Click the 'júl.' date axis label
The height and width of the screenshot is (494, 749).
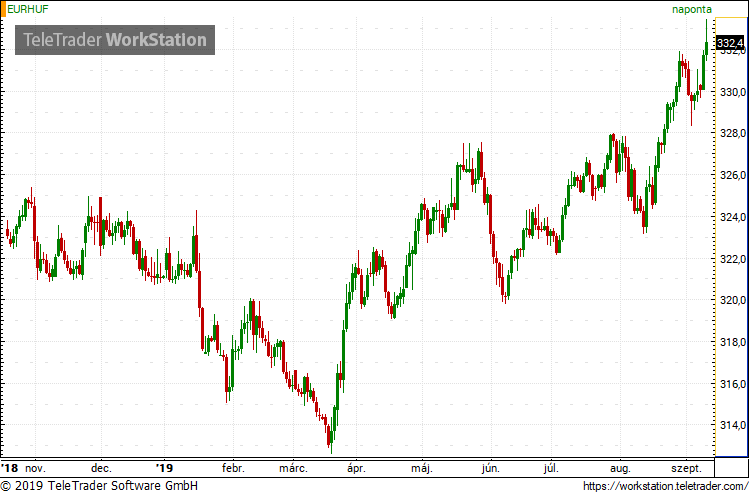click(551, 468)
